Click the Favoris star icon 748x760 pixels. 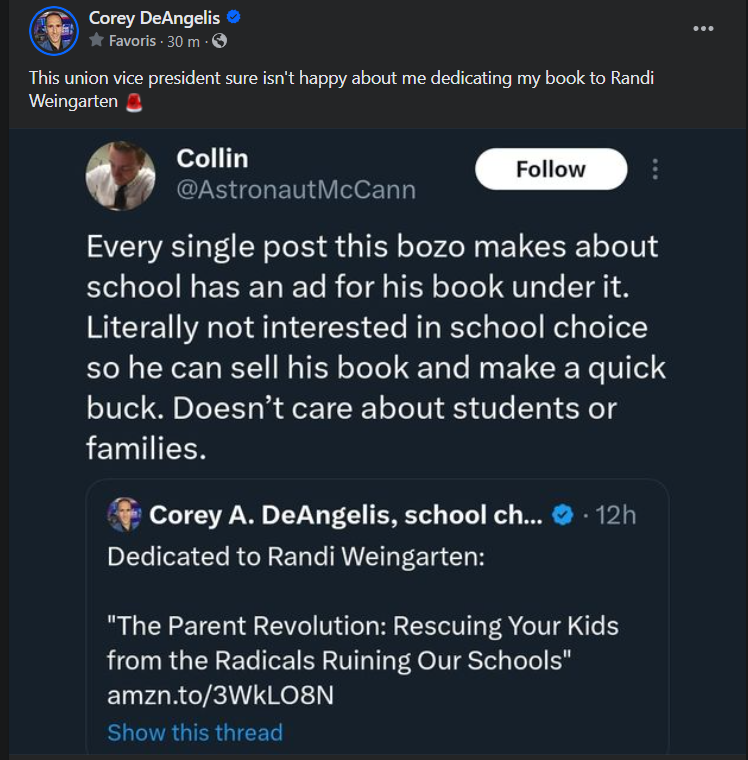click(96, 40)
